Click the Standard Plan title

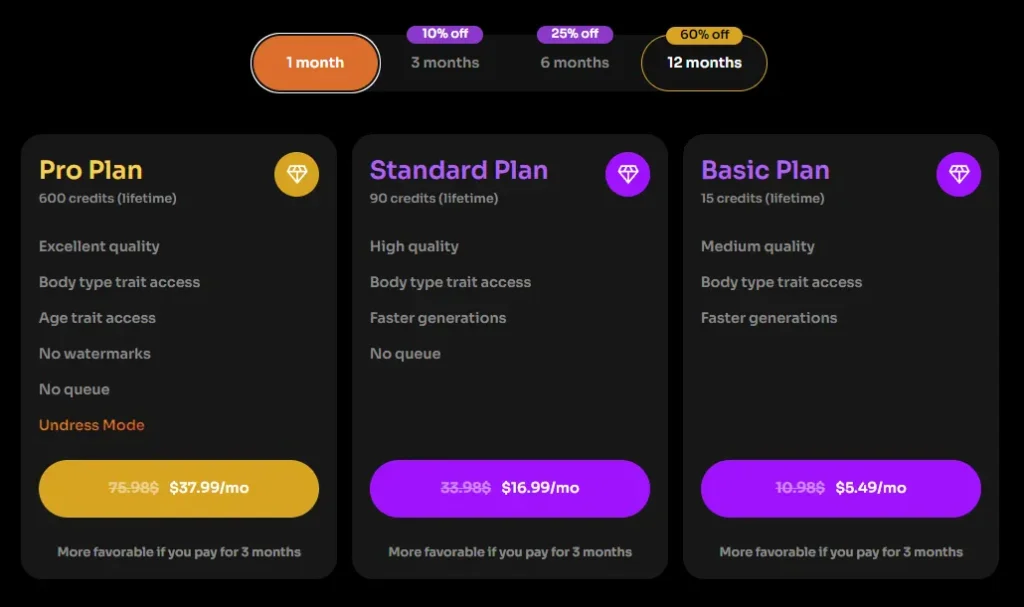[459, 170]
